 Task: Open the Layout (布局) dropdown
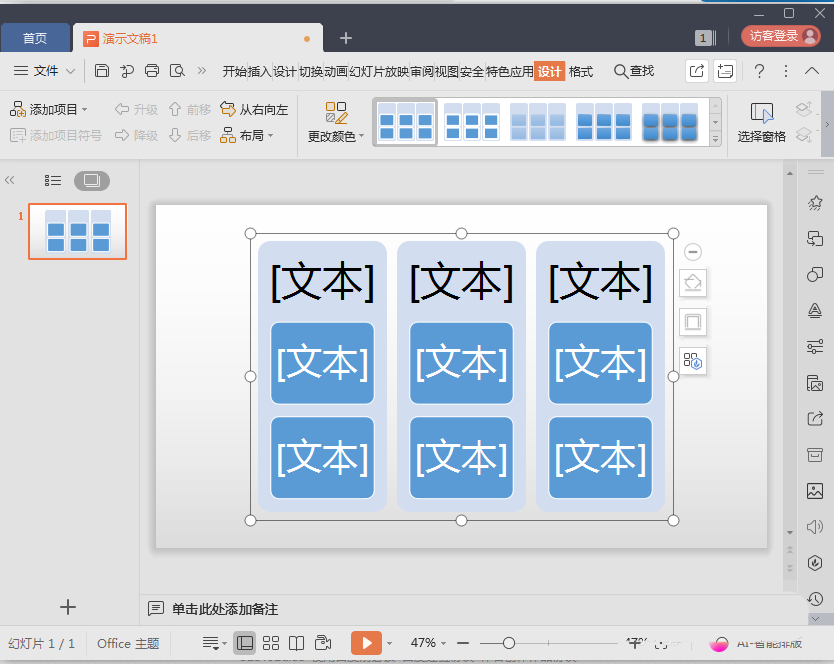247,135
